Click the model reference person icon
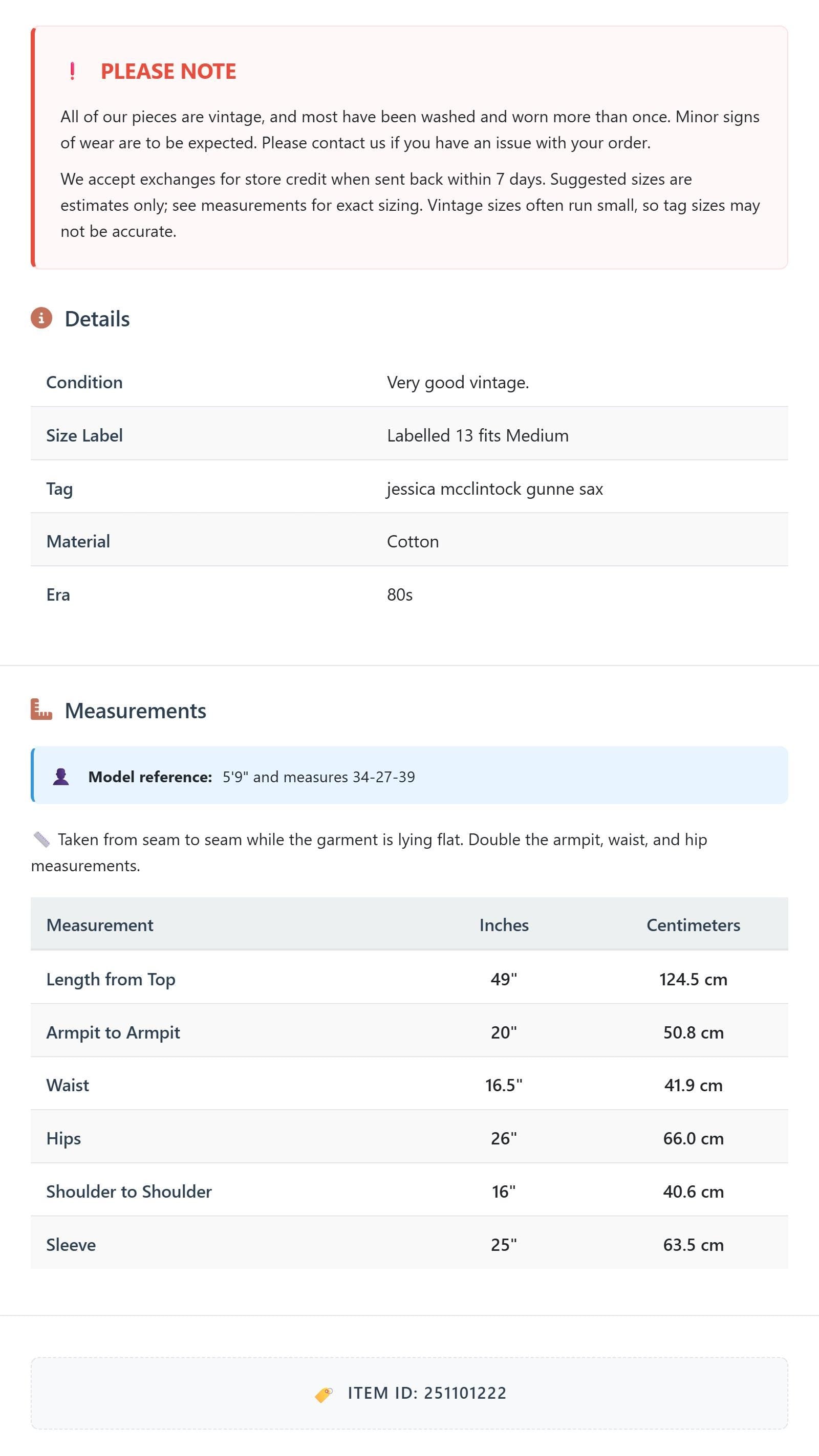819x1456 pixels. coord(60,777)
